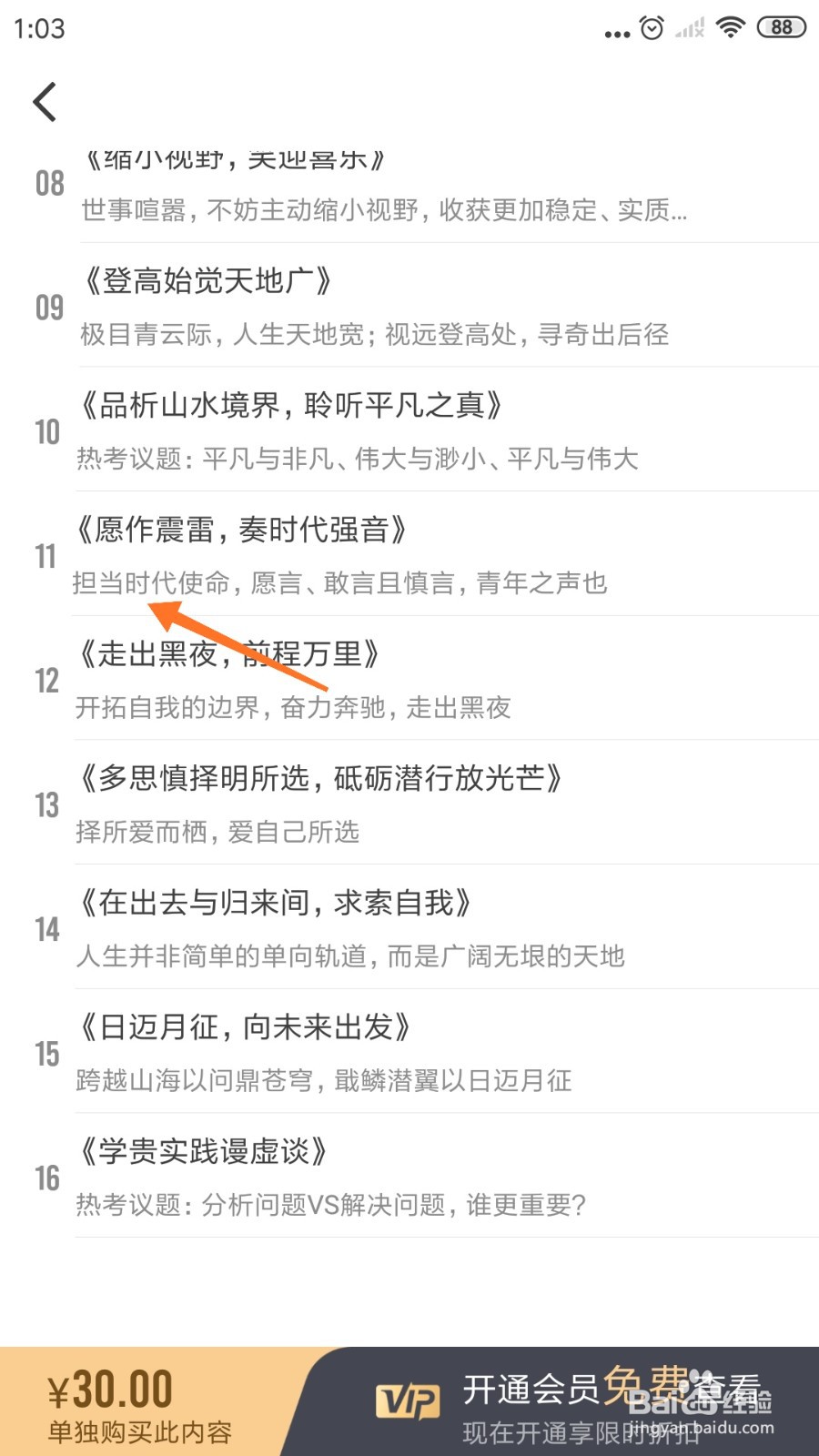Tap the VIP badge icon
The height and width of the screenshot is (1456, 819).
click(408, 1401)
